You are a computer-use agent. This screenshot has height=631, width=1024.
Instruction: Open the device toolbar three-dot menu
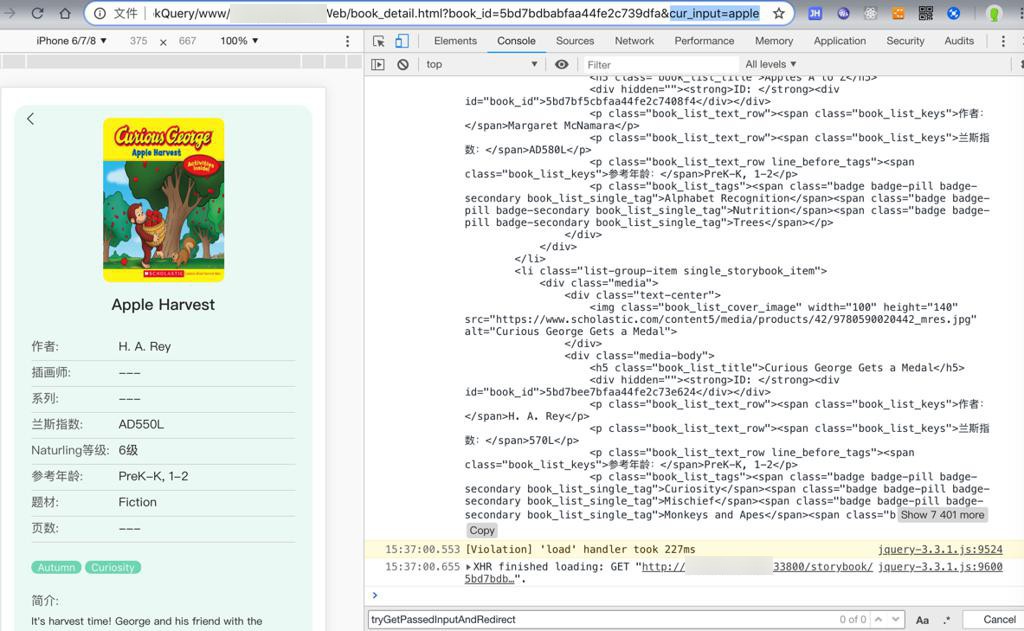(x=347, y=41)
